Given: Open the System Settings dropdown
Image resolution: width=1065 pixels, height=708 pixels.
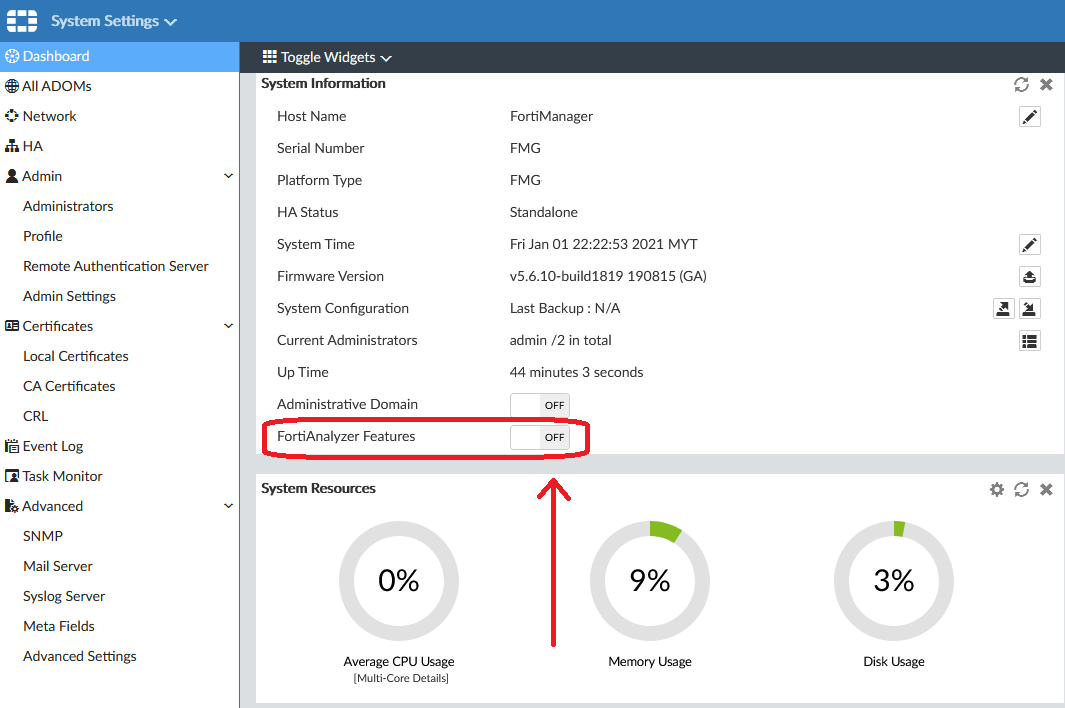Looking at the screenshot, I should tap(113, 21).
